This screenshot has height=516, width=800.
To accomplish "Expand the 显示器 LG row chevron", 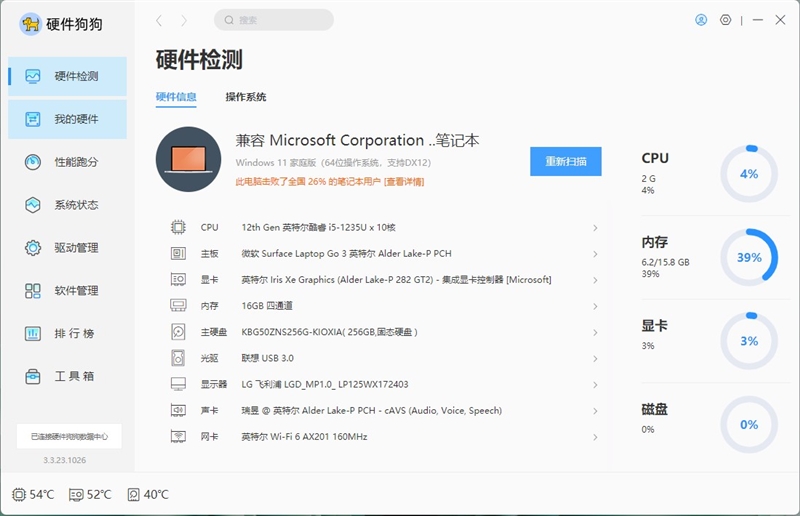I will point(595,384).
